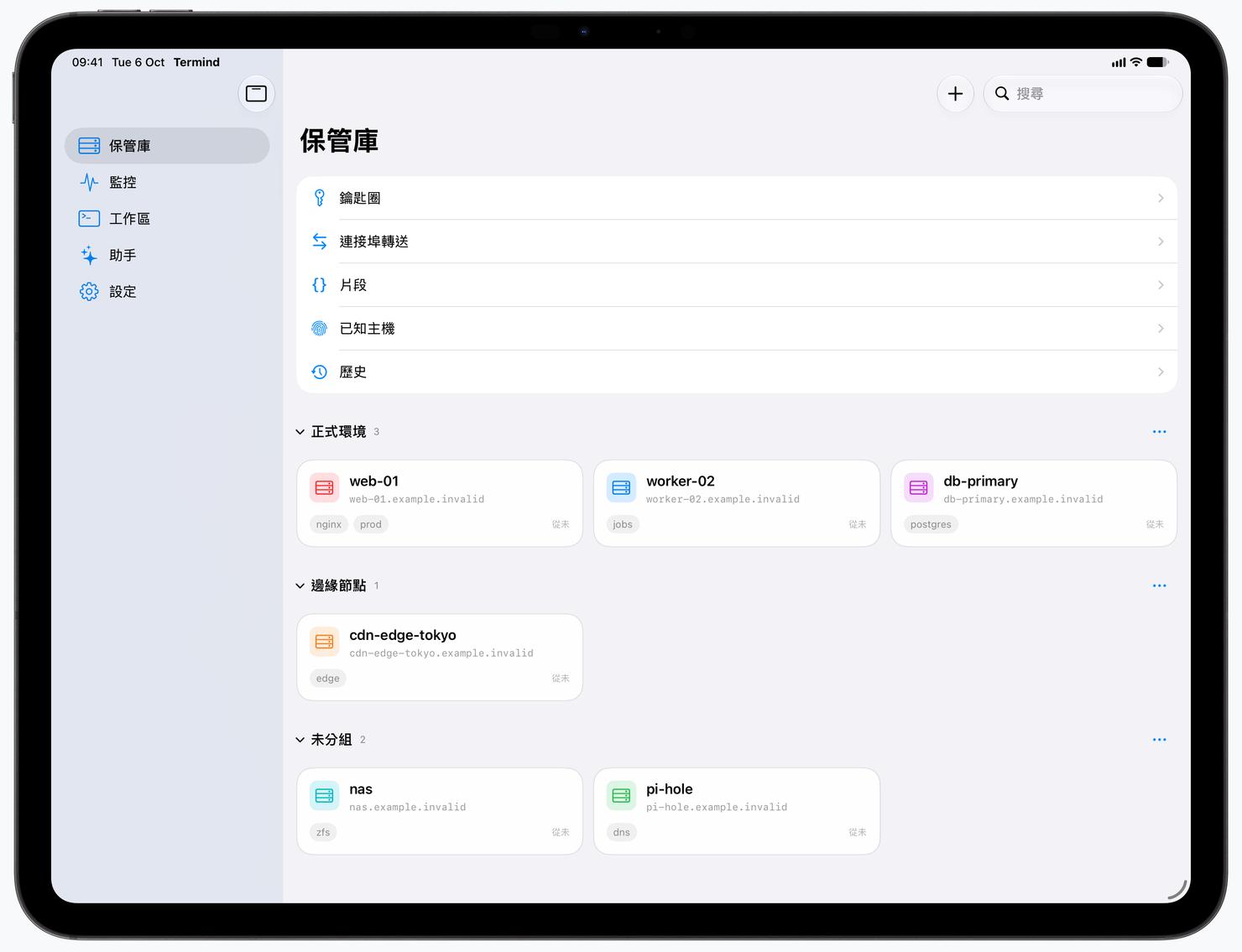Click the jobs tag on worker-02
The width and height of the screenshot is (1242, 952).
point(623,524)
